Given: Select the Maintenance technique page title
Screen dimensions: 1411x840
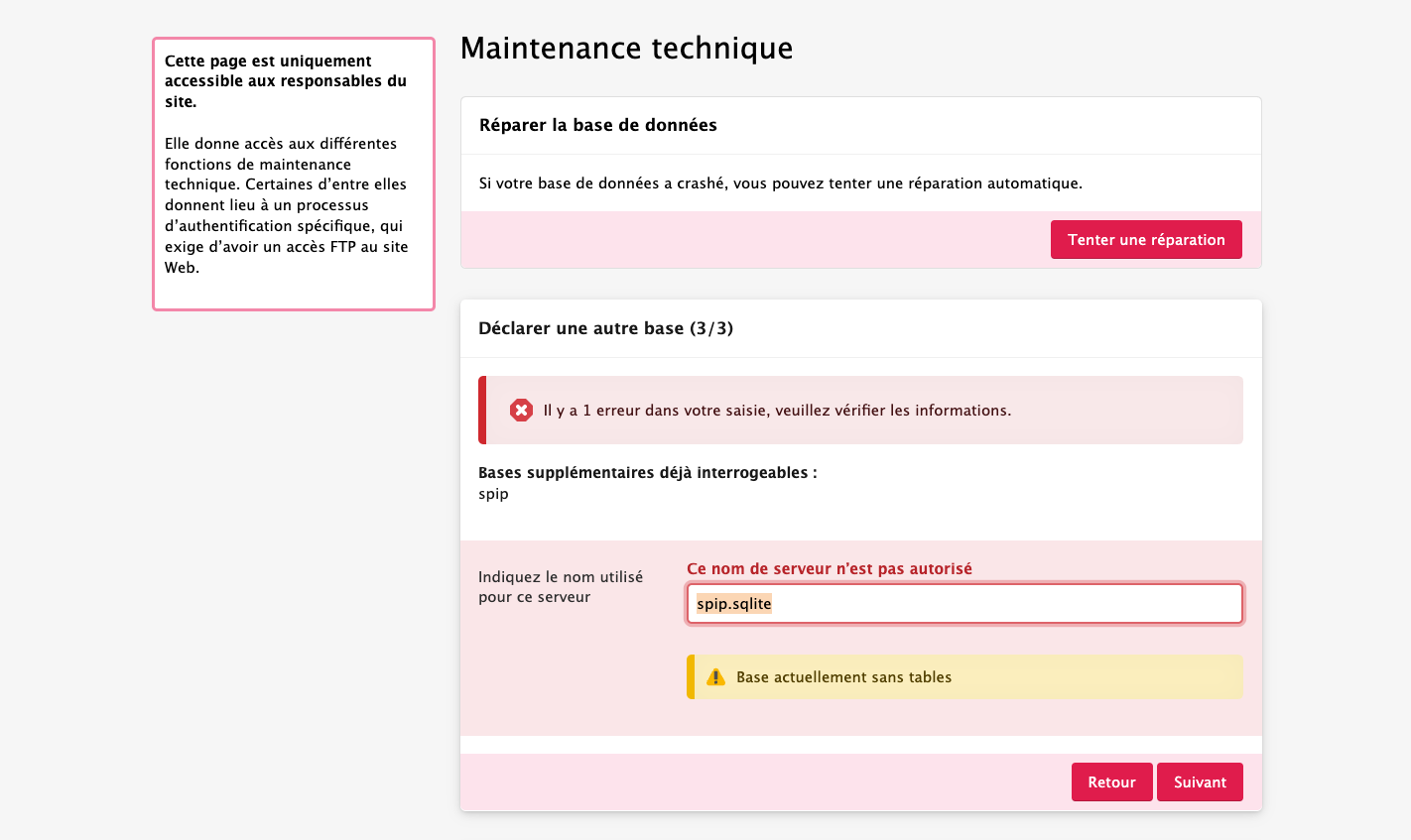Looking at the screenshot, I should (627, 48).
